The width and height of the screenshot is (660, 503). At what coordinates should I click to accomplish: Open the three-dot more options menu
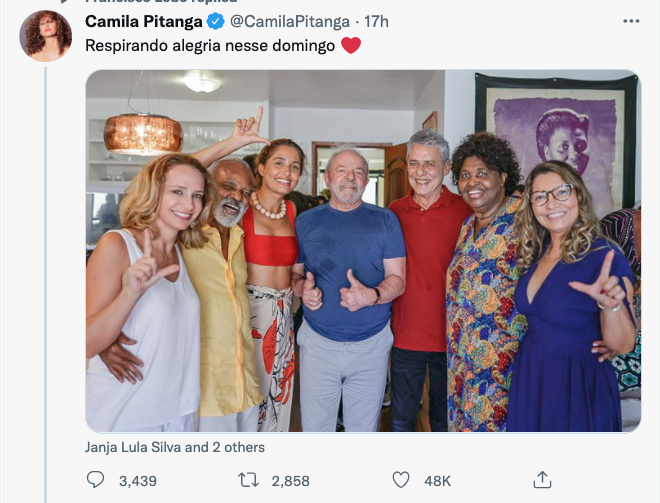(x=630, y=21)
